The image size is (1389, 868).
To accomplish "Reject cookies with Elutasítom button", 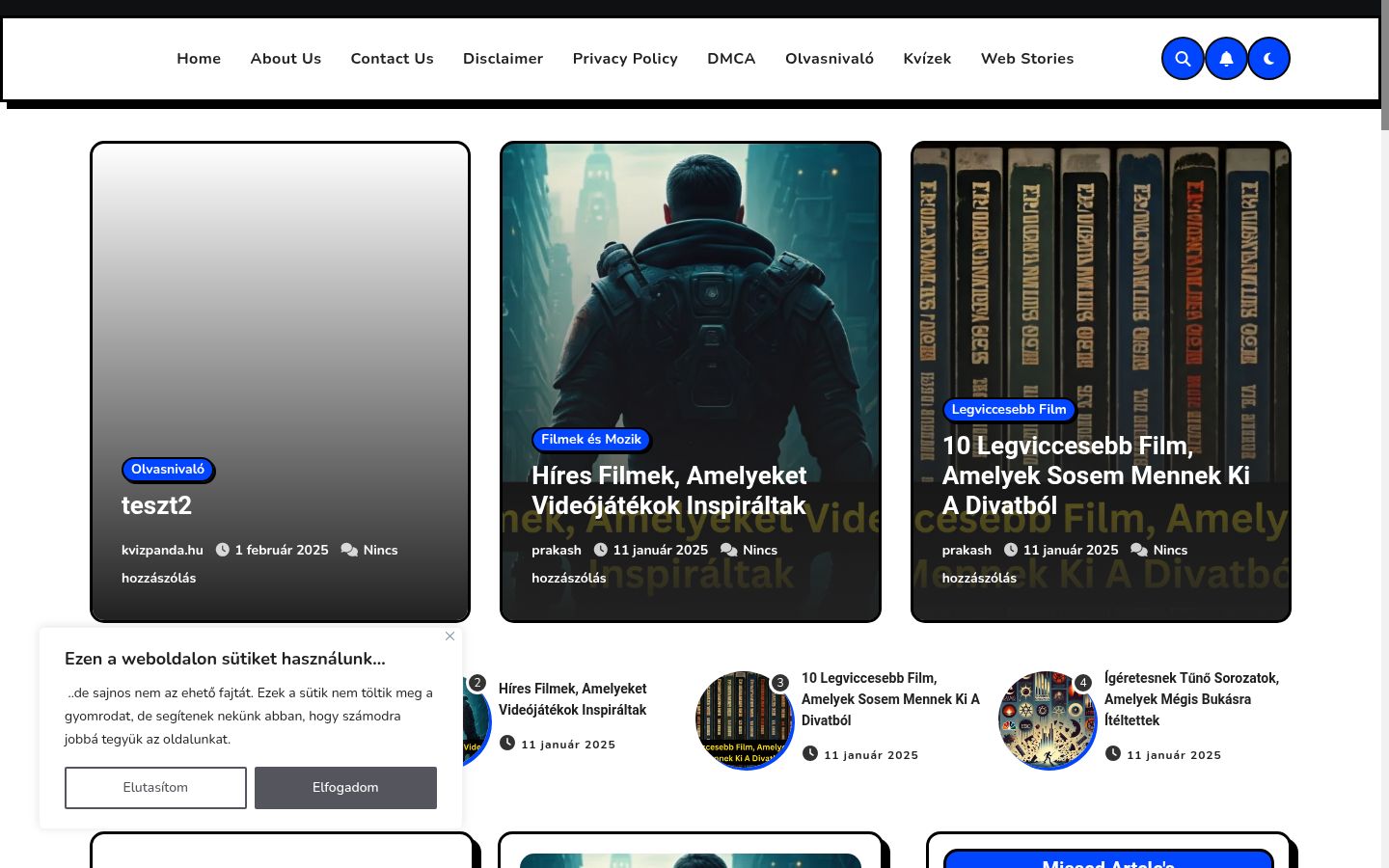I will point(155,788).
